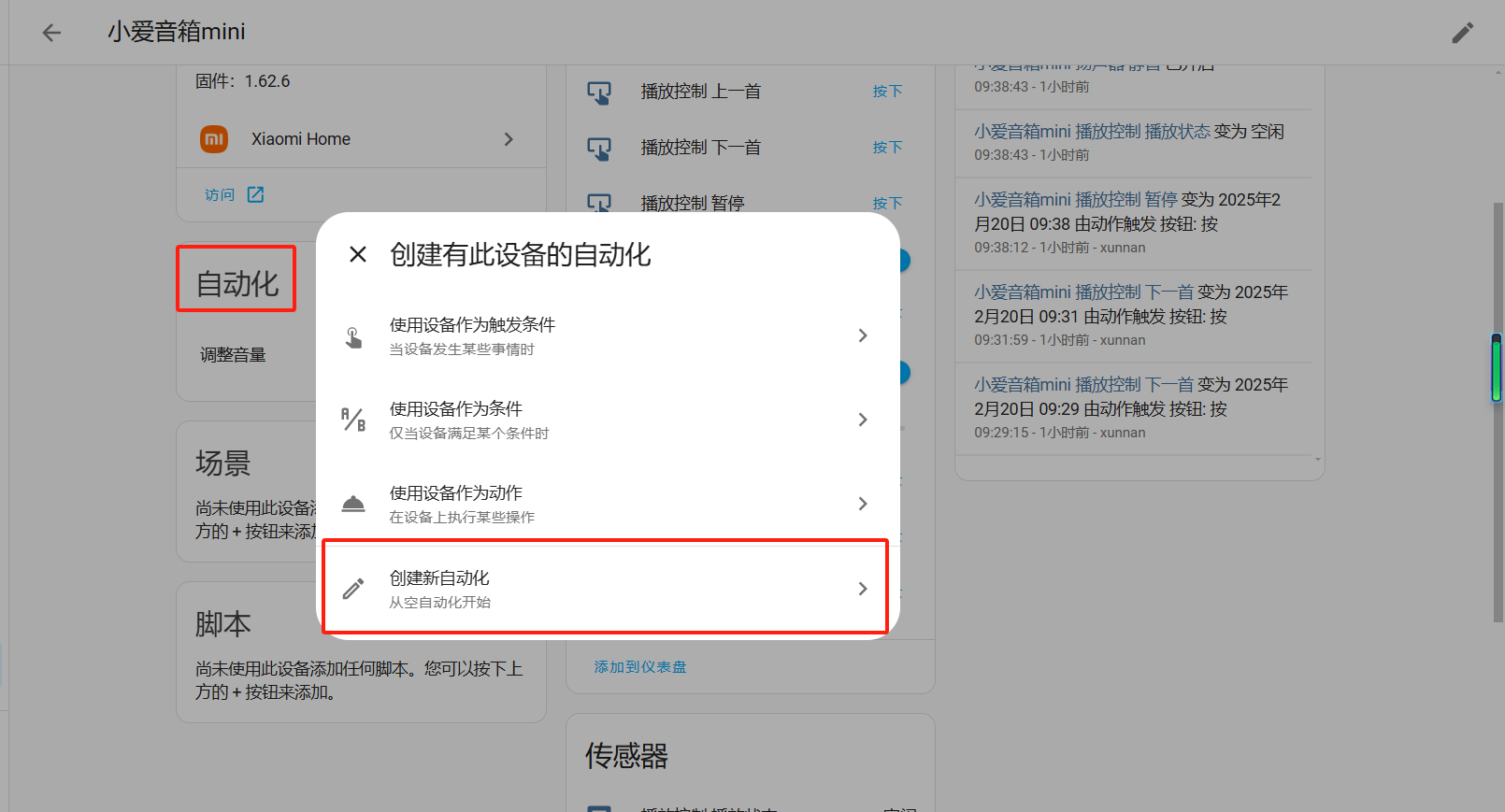Screen dimensions: 1505x812
Task: Click the 调整音量 automation entry
Action: (x=233, y=355)
